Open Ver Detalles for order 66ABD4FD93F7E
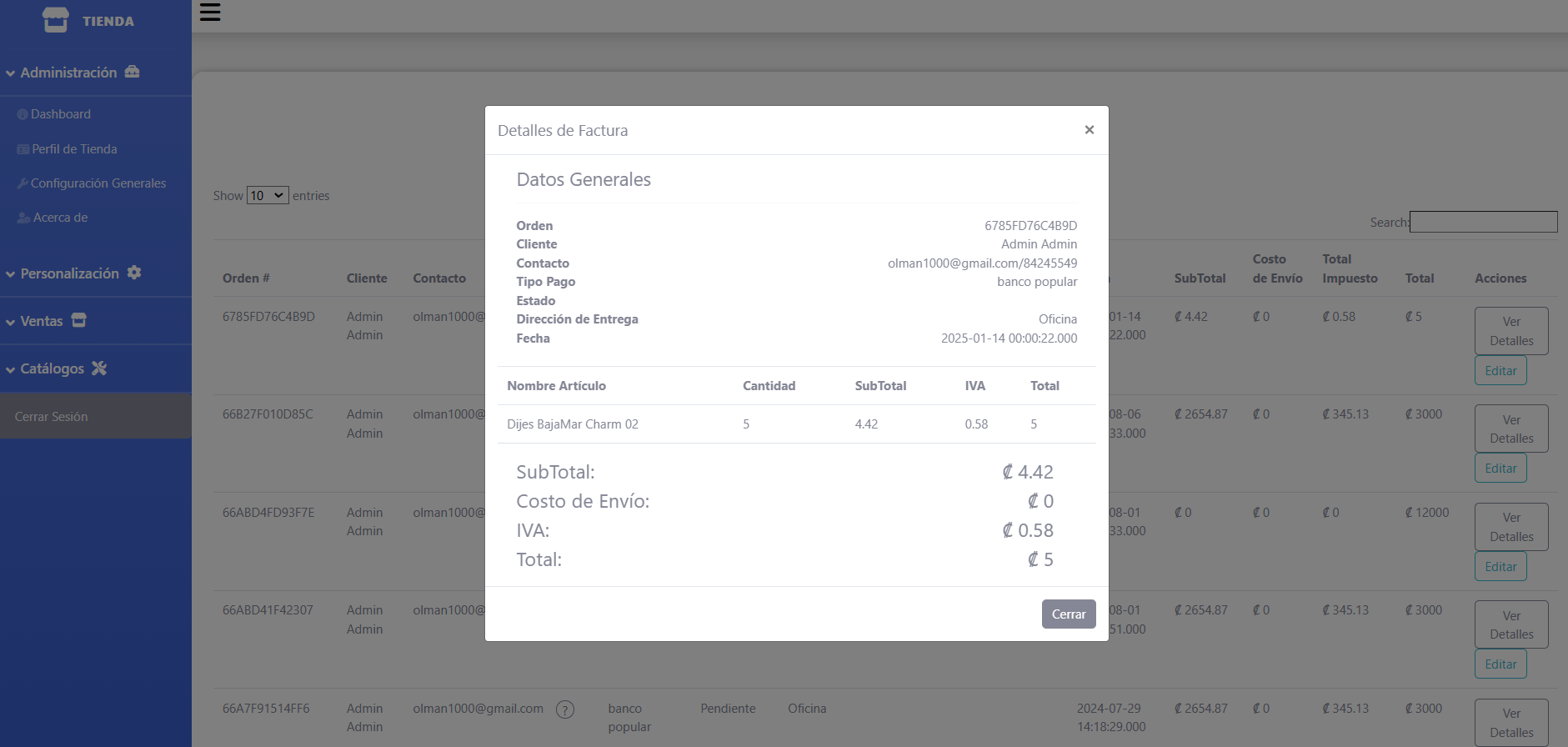Screen dimensions: 1568x747 1510,527
